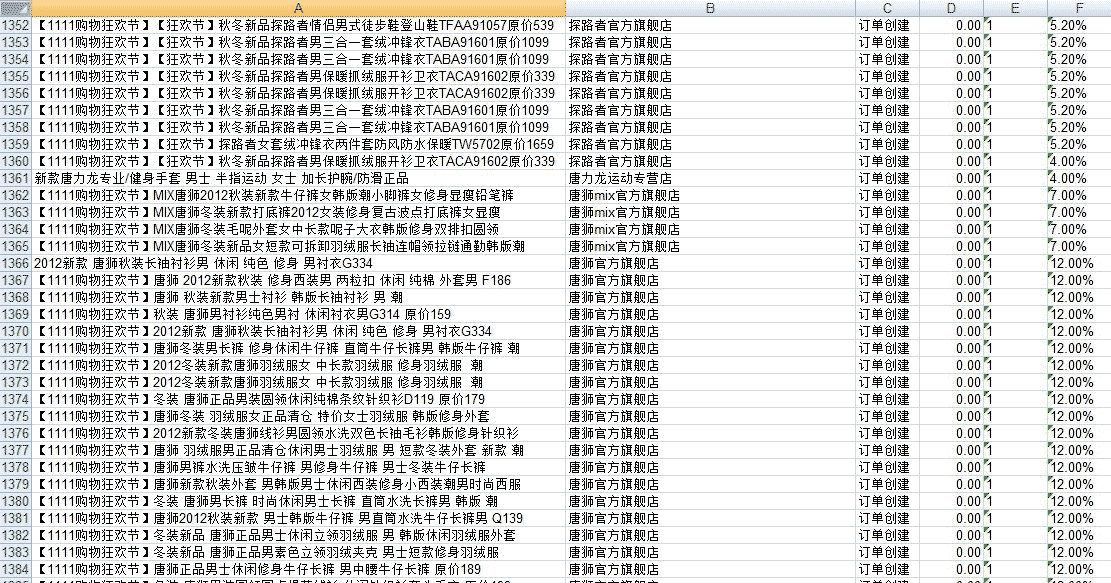
Task: Click the cell ending 休闲衬衣男G314 原价159
Action: 298,315
